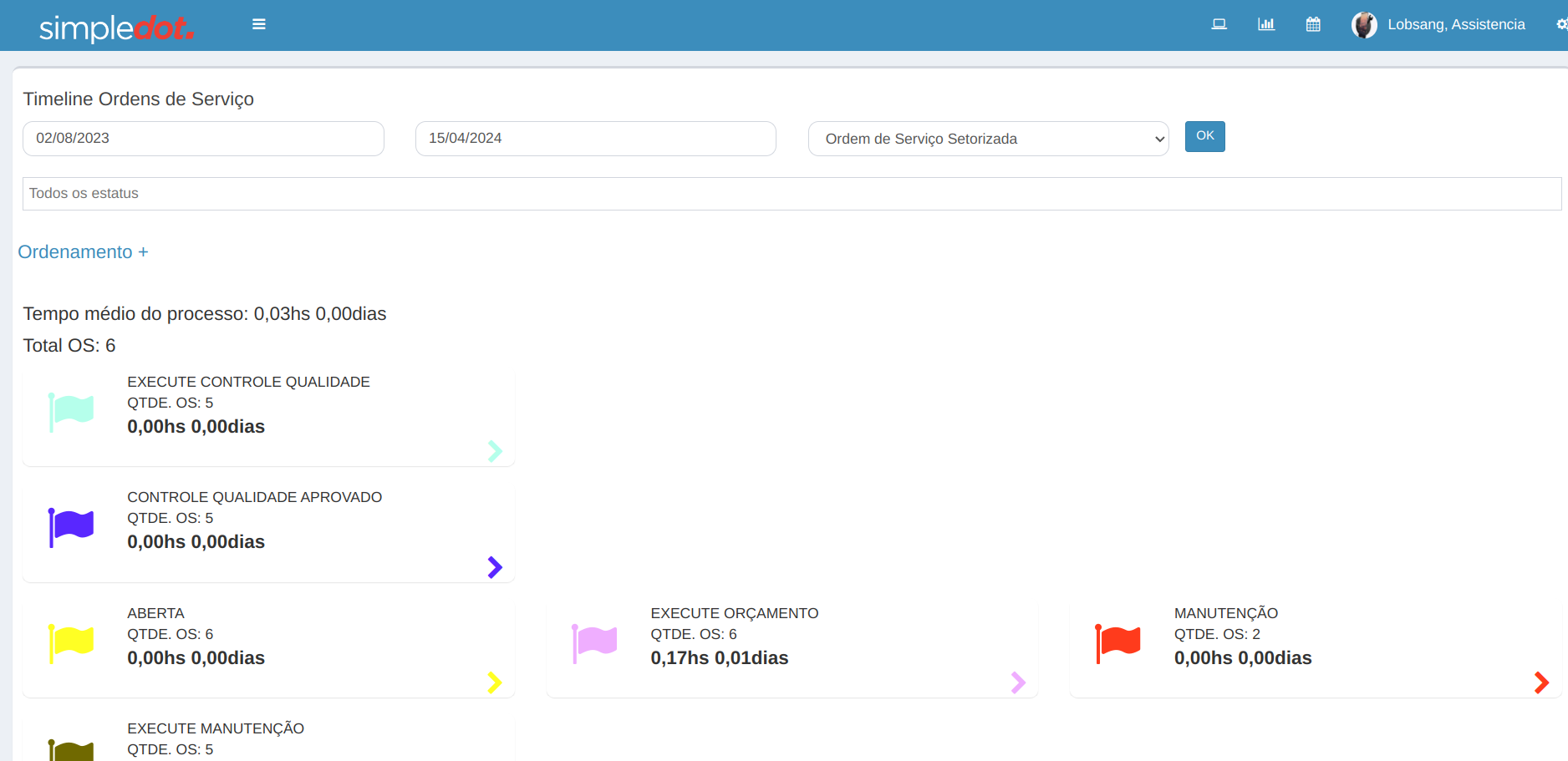This screenshot has width=1568, height=761.
Task: Open the calendar icon in header
Action: point(1313,24)
